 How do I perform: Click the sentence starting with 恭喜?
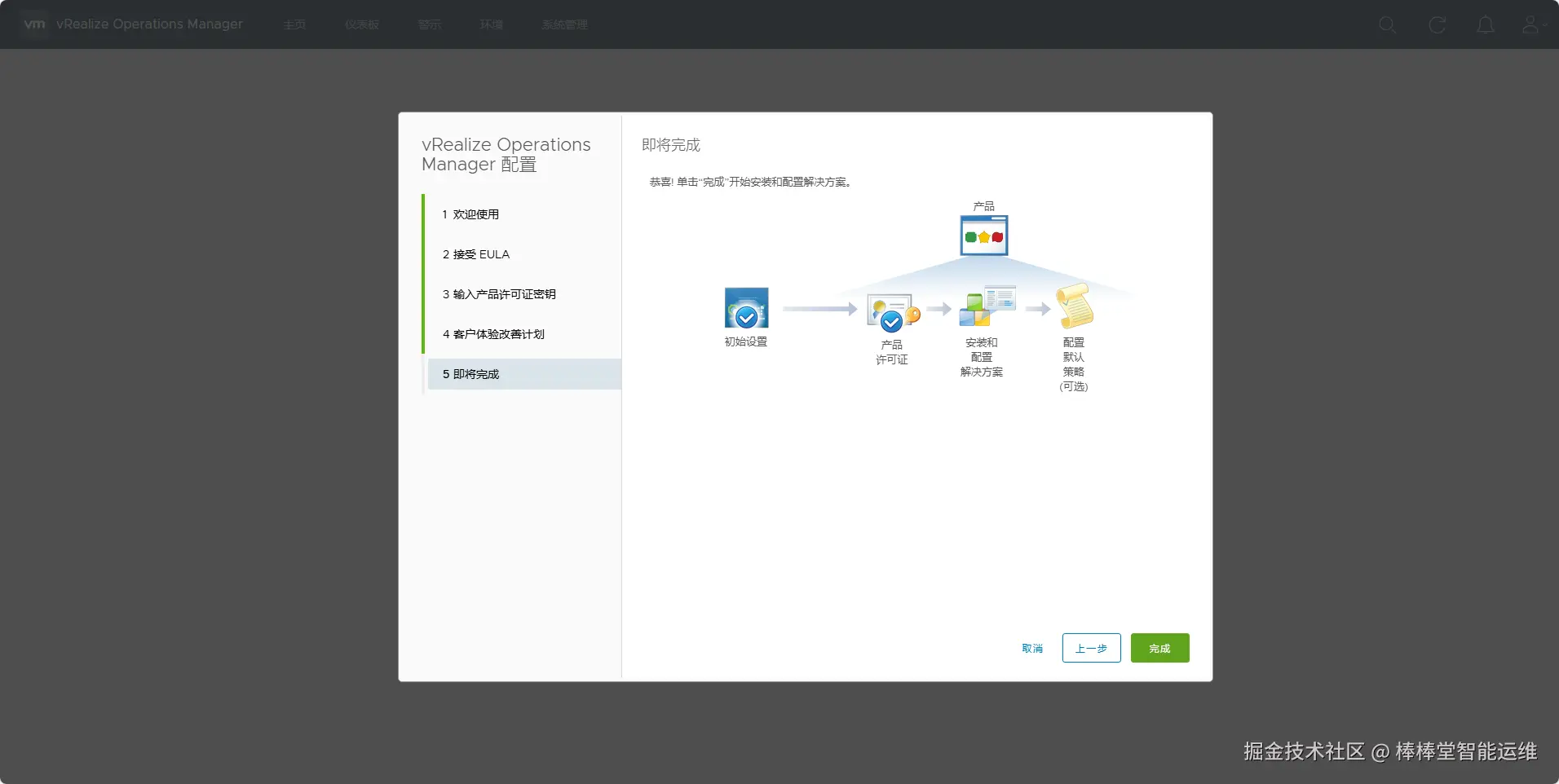[x=751, y=182]
